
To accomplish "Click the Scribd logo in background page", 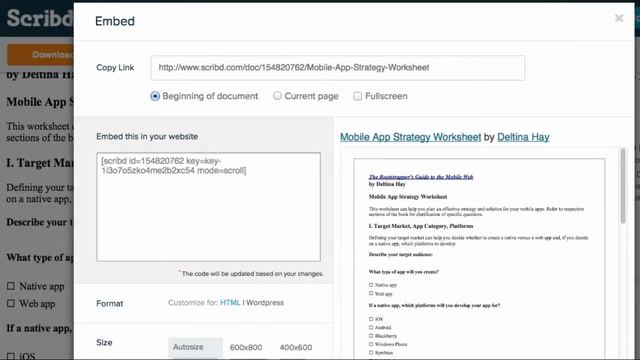I will tap(40, 18).
